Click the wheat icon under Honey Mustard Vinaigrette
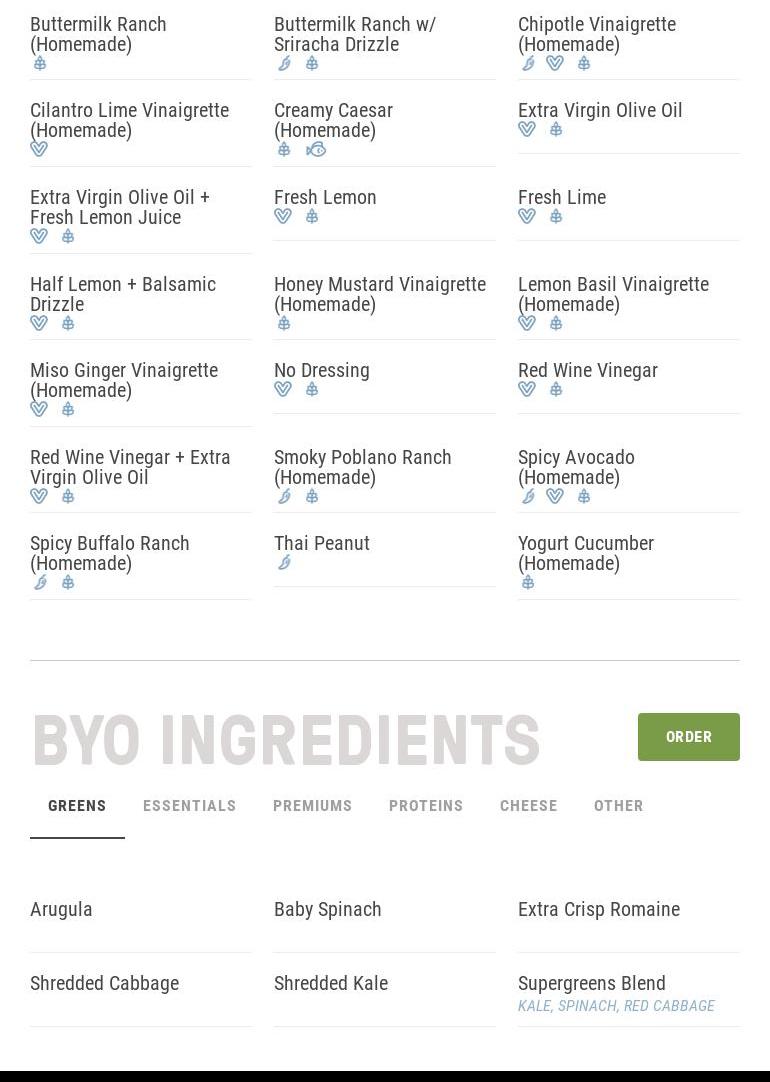770x1082 pixels. [x=284, y=323]
